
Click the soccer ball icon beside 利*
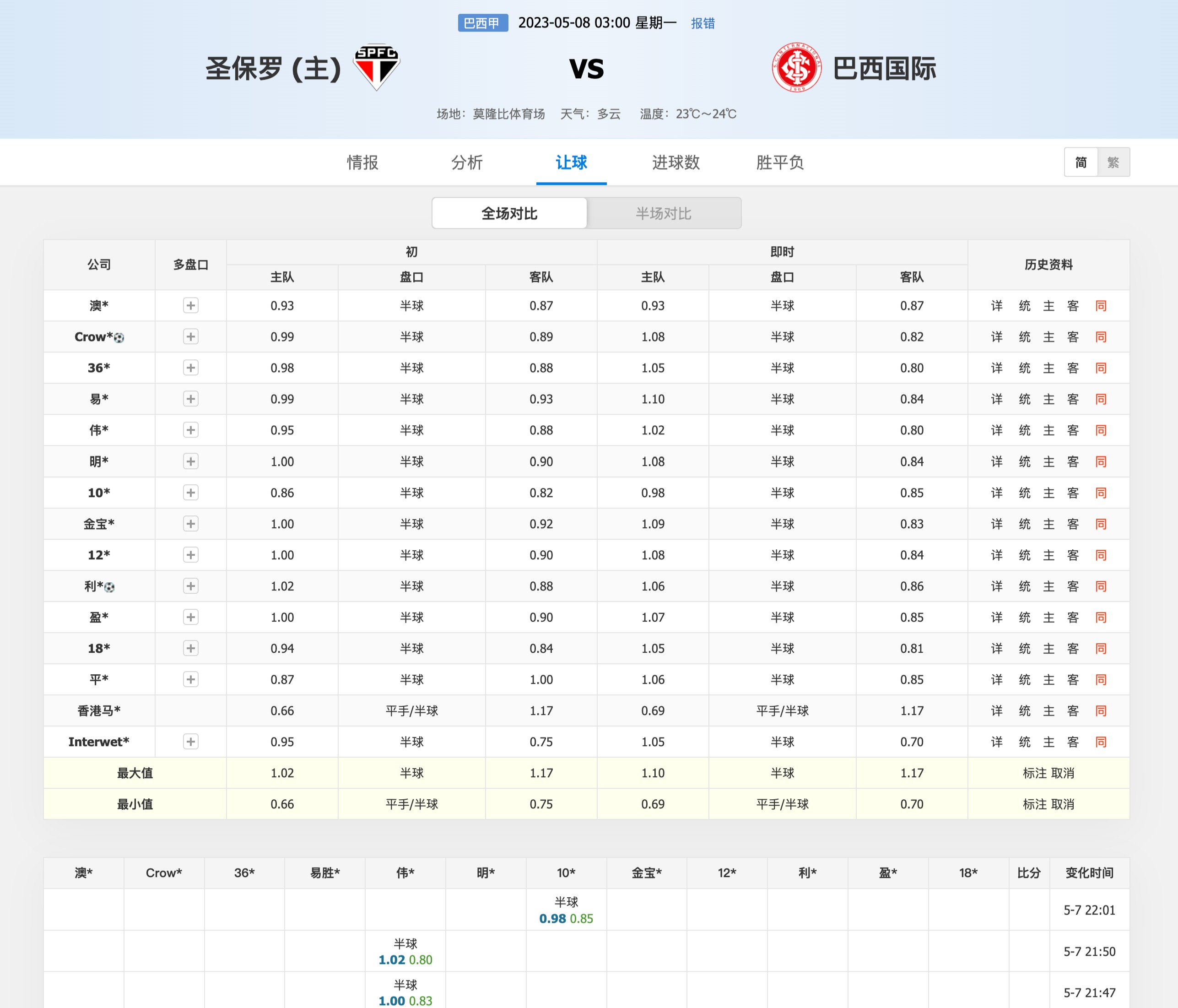[110, 587]
